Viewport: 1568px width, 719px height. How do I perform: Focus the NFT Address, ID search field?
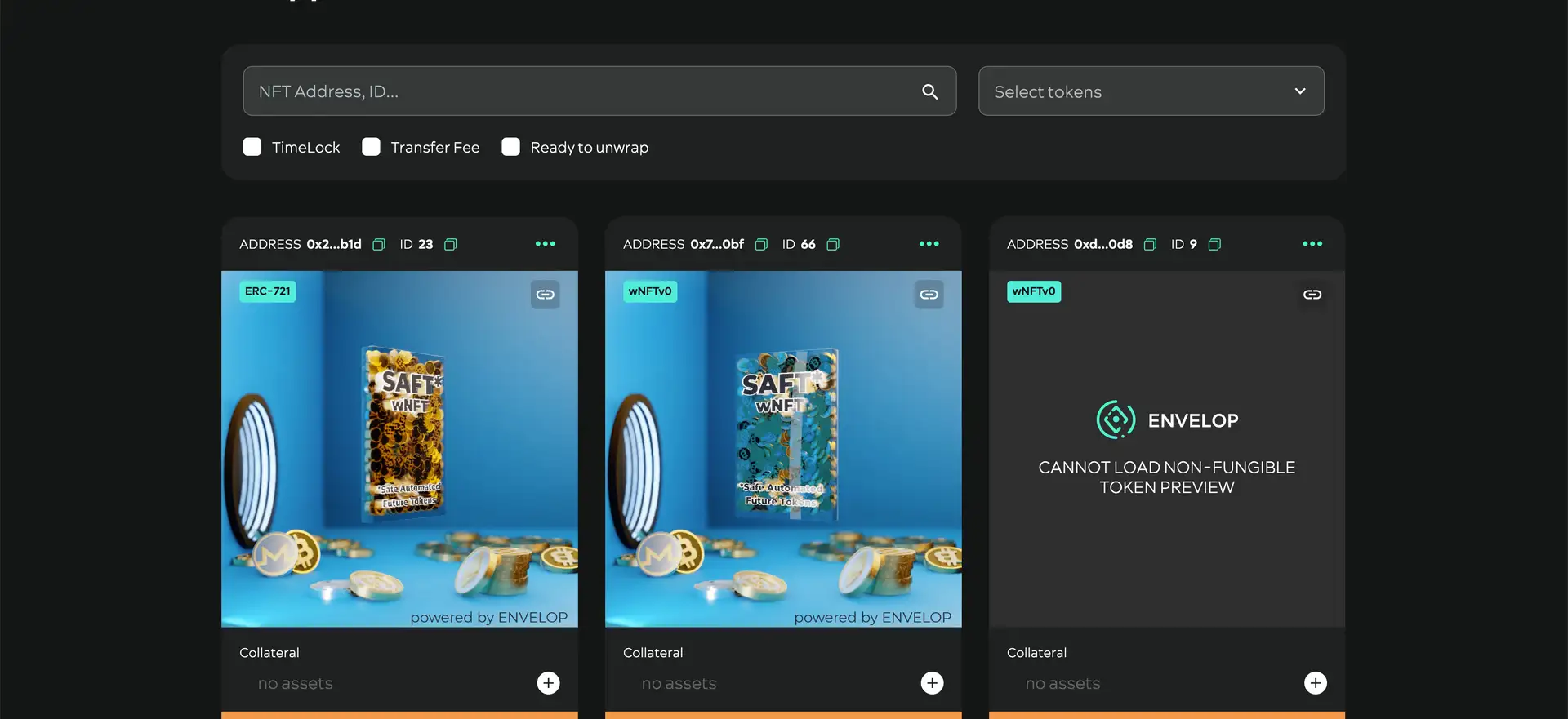pos(580,91)
